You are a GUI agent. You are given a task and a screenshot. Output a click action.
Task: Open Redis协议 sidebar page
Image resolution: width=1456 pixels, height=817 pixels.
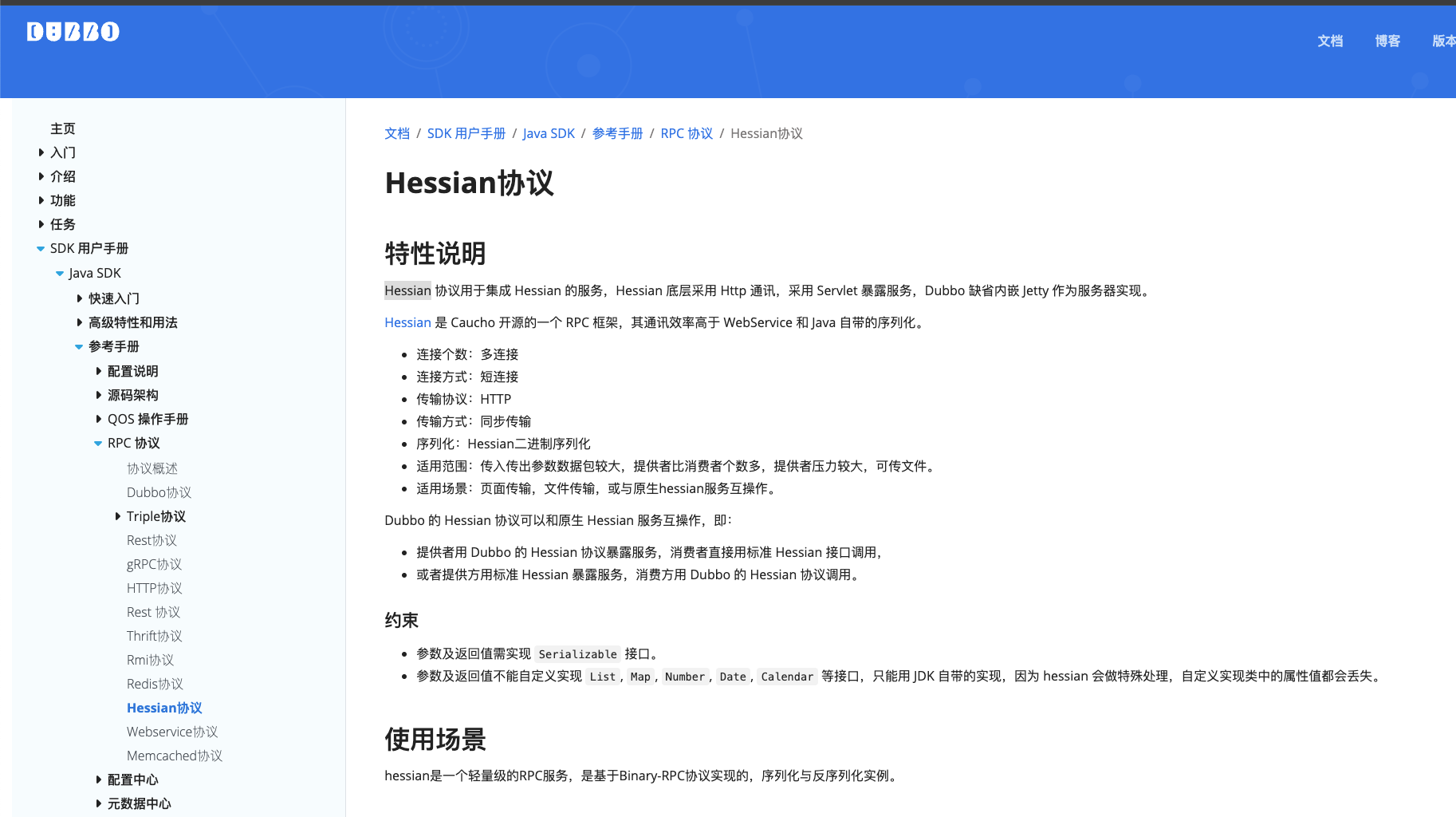[155, 684]
